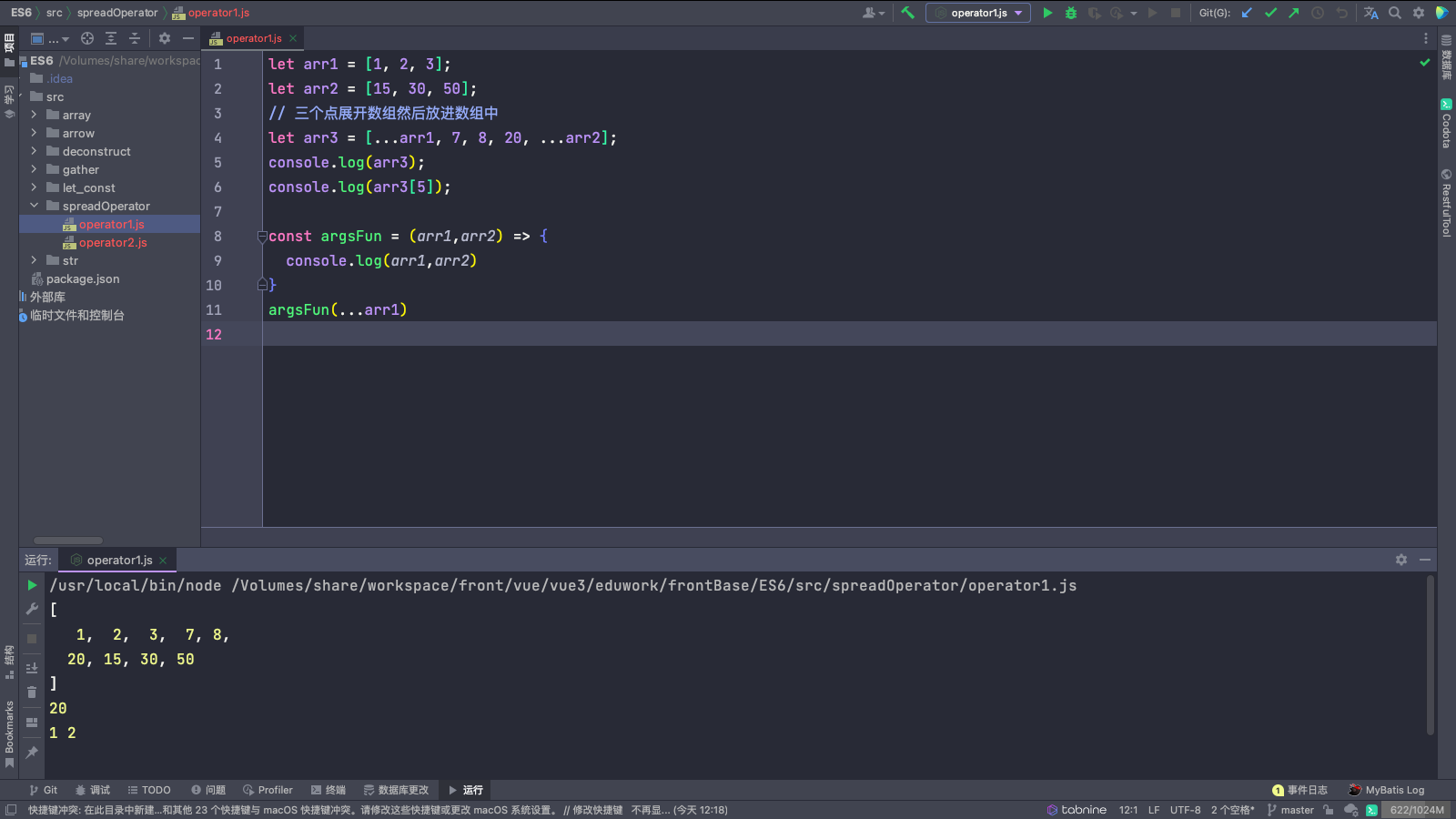Open the Translate icon in toolbar
Viewport: 1456px width, 819px height.
(x=1370, y=13)
